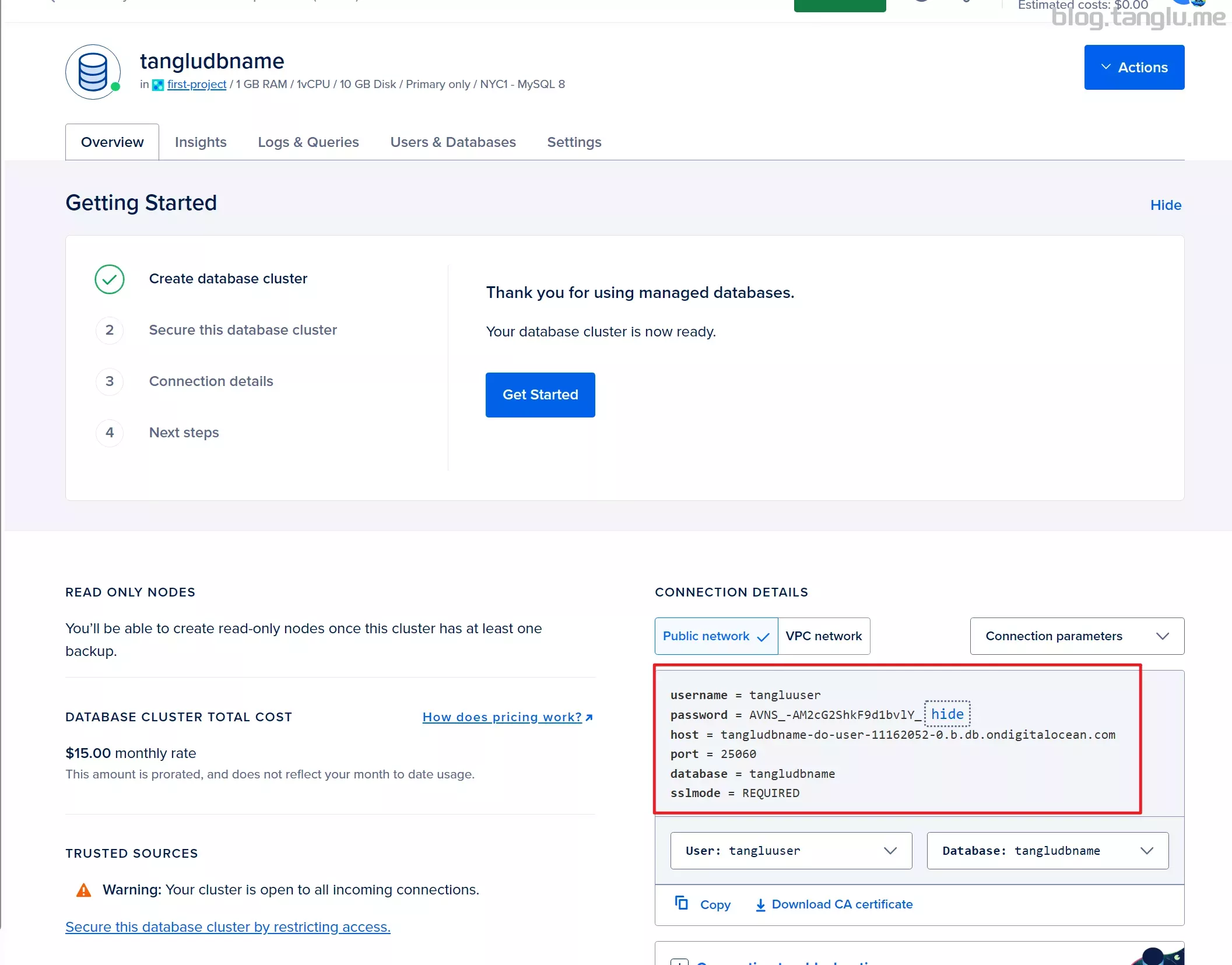This screenshot has height=965, width=1232.
Task: Click the step 4 circle for Next steps
Action: pos(110,433)
